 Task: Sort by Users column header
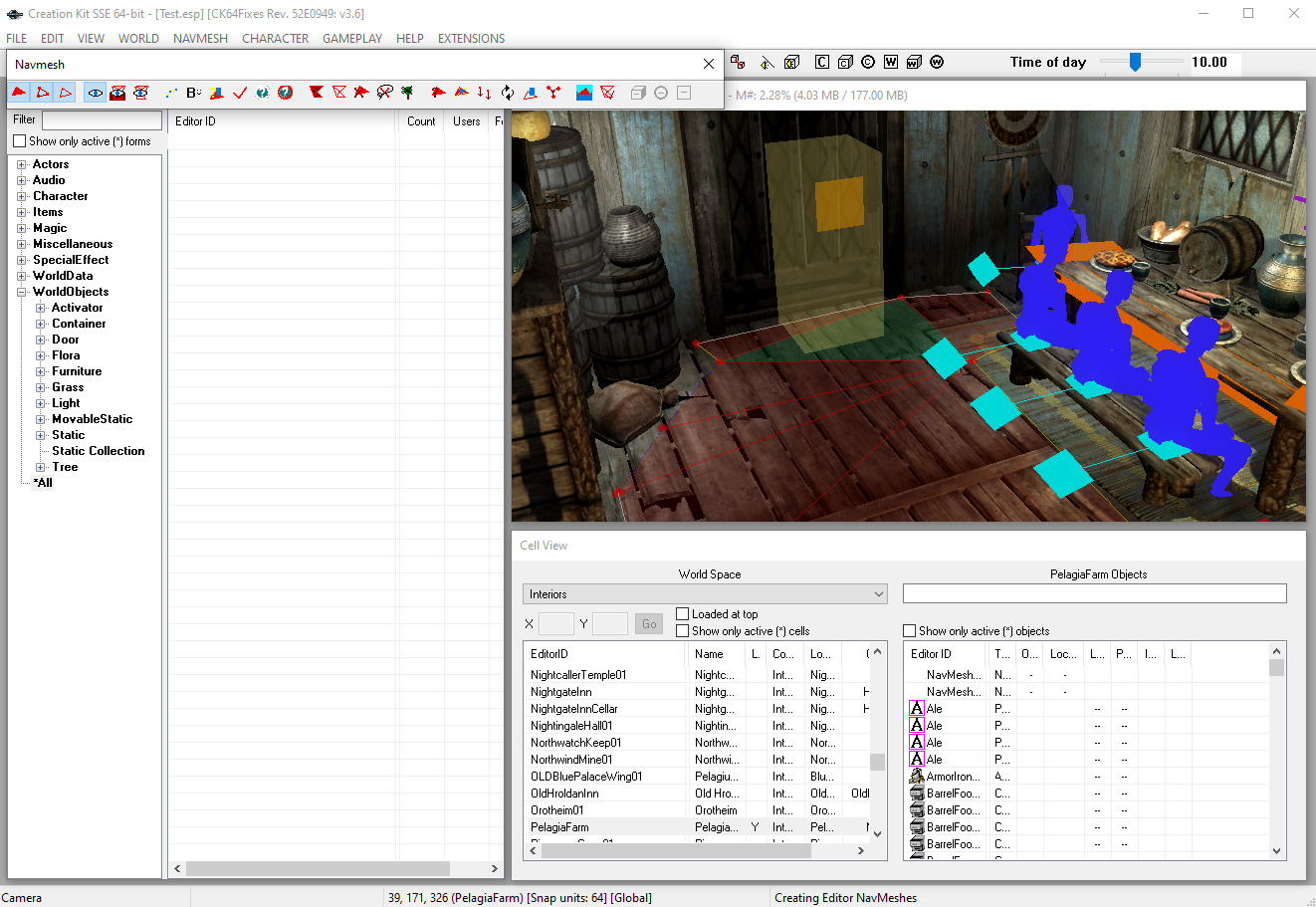[467, 121]
